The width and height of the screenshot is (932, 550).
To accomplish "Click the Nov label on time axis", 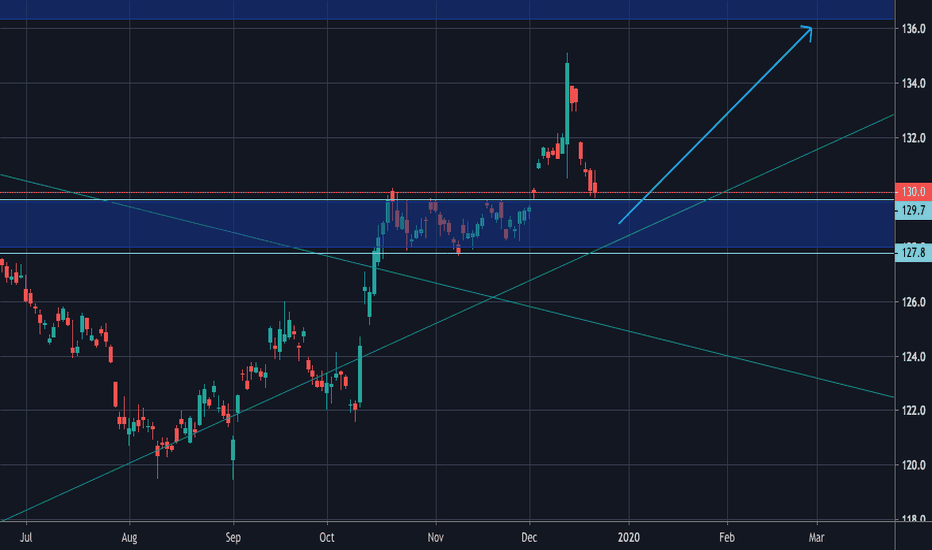I will tap(436, 538).
